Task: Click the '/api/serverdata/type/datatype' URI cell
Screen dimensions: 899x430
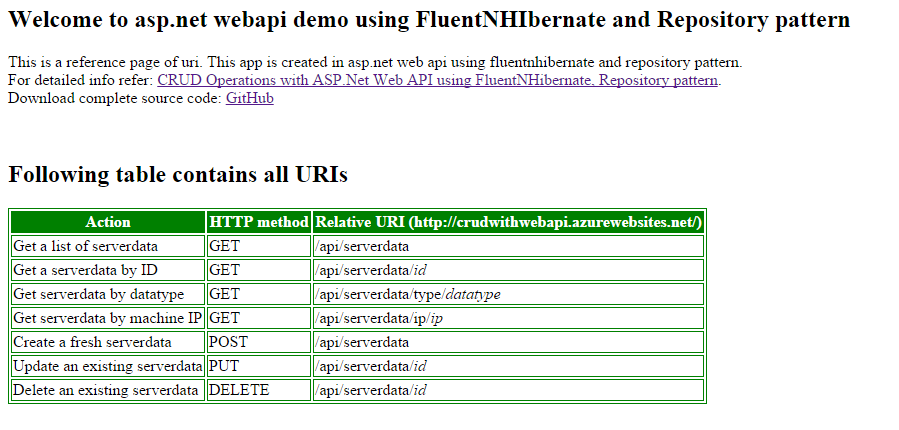Action: pos(509,294)
